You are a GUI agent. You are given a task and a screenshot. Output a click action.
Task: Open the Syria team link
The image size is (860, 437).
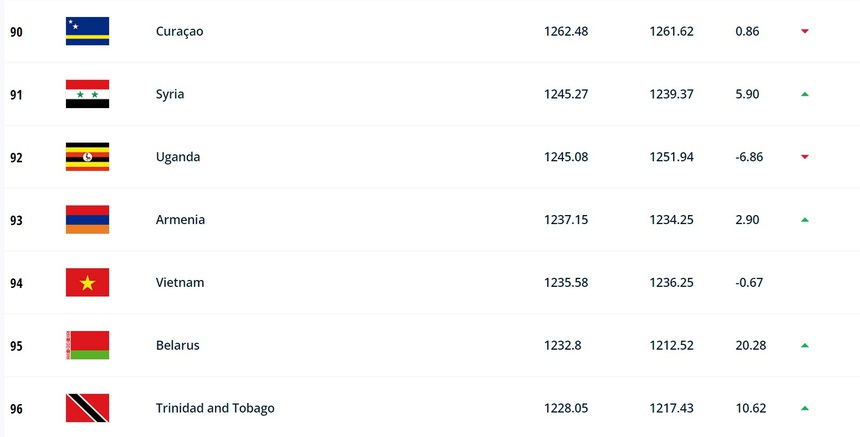coord(170,94)
